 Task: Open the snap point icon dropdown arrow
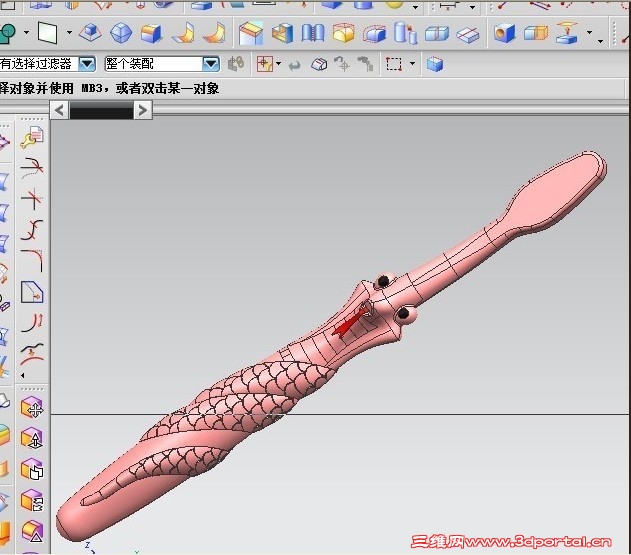pyautogui.click(x=278, y=64)
